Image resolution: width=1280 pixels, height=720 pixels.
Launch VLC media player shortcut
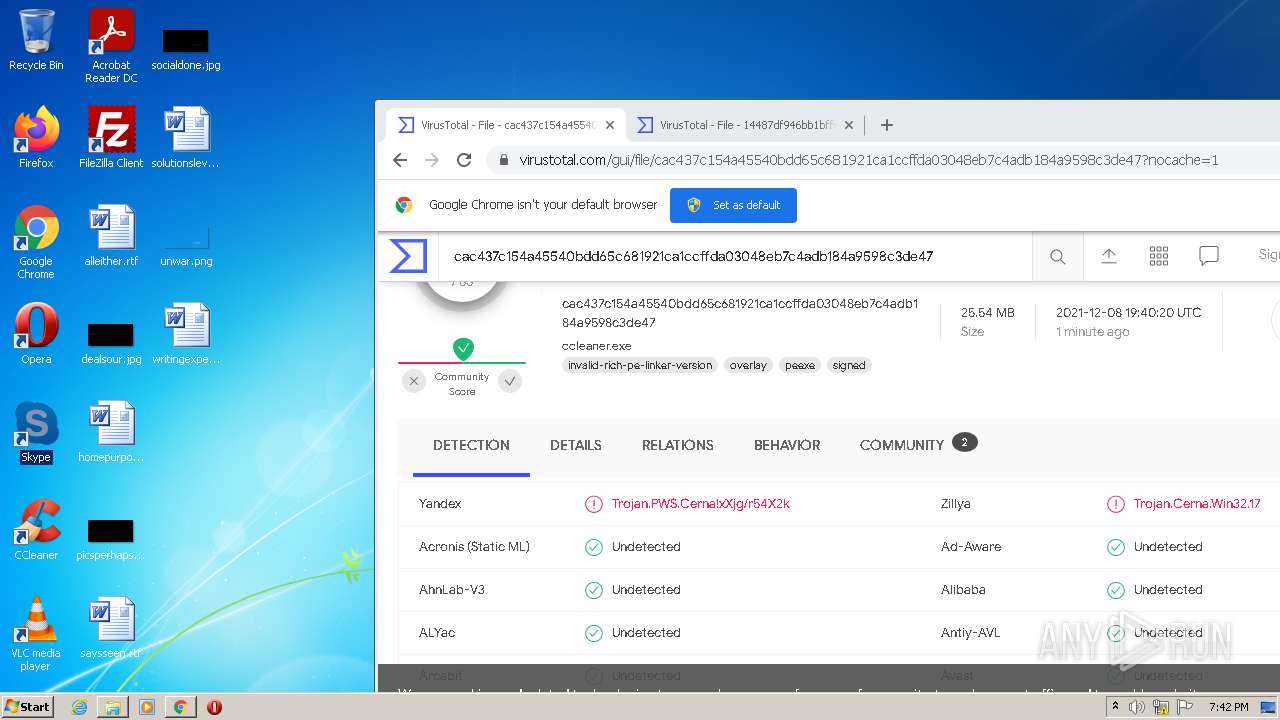(36, 634)
